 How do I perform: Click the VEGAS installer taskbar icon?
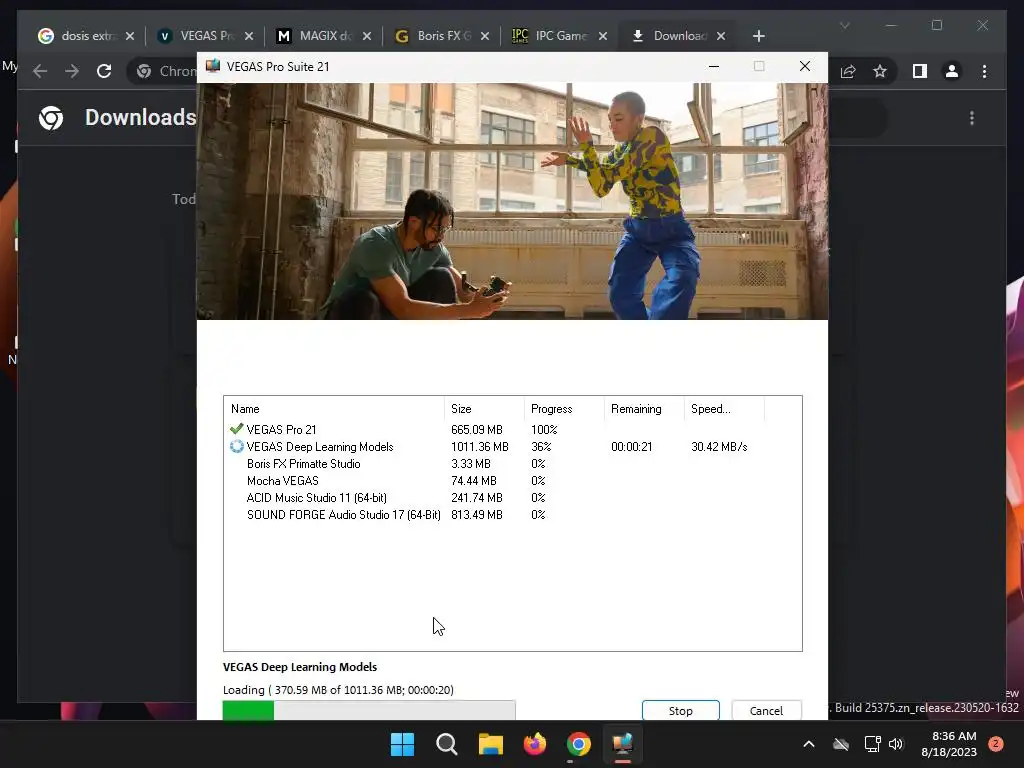click(622, 744)
